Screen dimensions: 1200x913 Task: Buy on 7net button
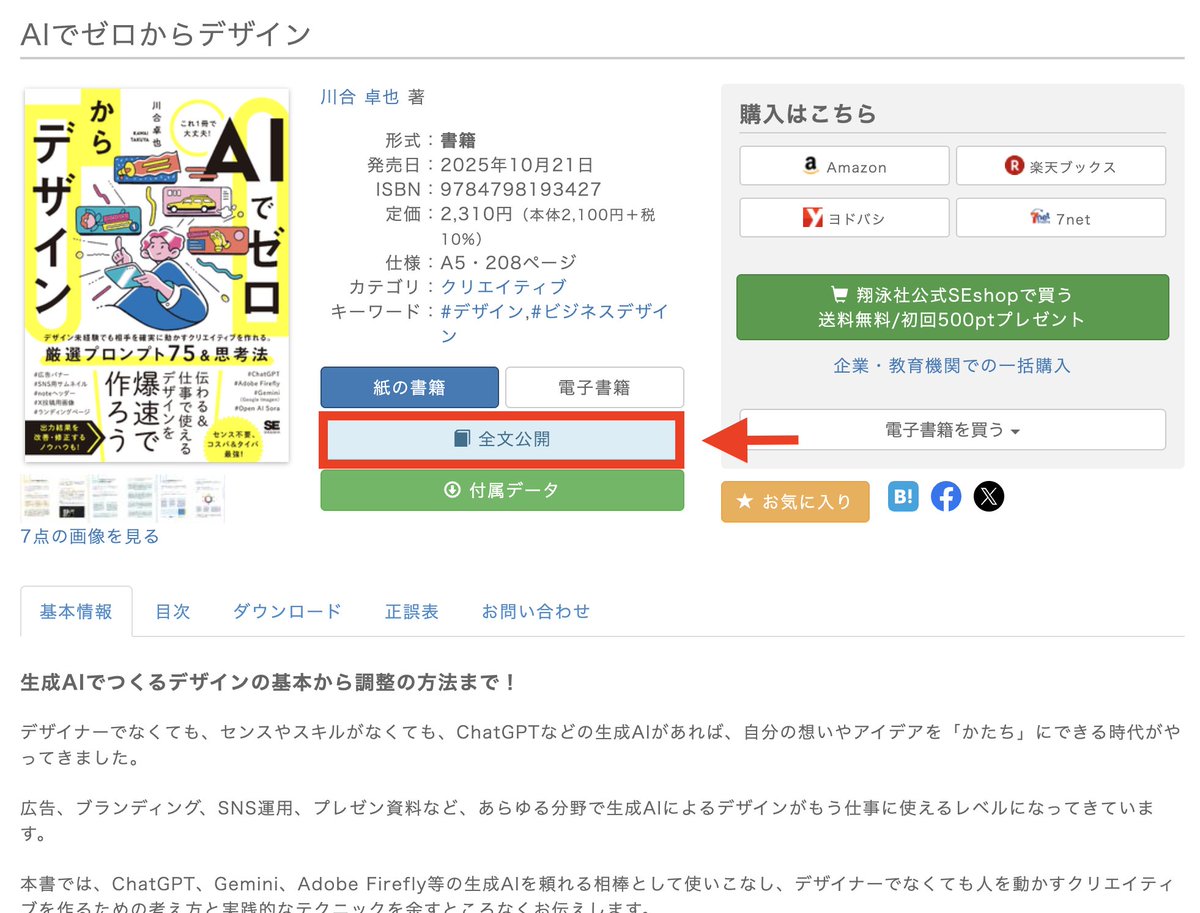pyautogui.click(x=1061, y=218)
